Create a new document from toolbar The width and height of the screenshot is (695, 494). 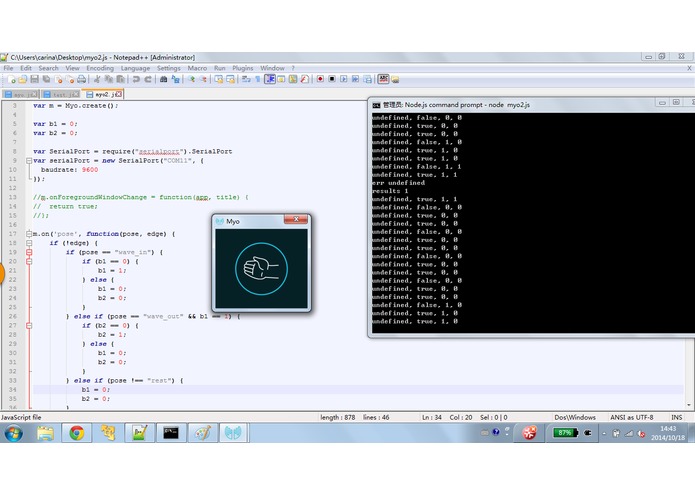[12, 79]
